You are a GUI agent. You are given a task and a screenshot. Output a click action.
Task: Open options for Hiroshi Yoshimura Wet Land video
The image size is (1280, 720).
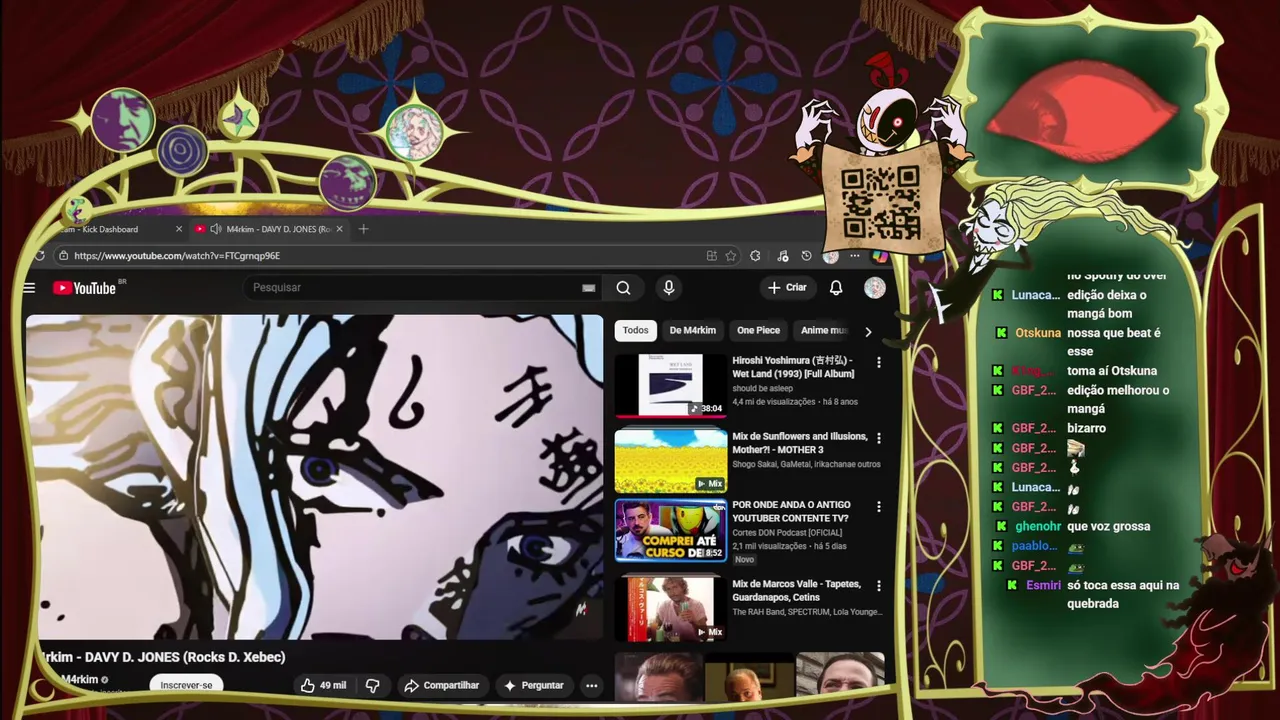pyautogui.click(x=879, y=362)
